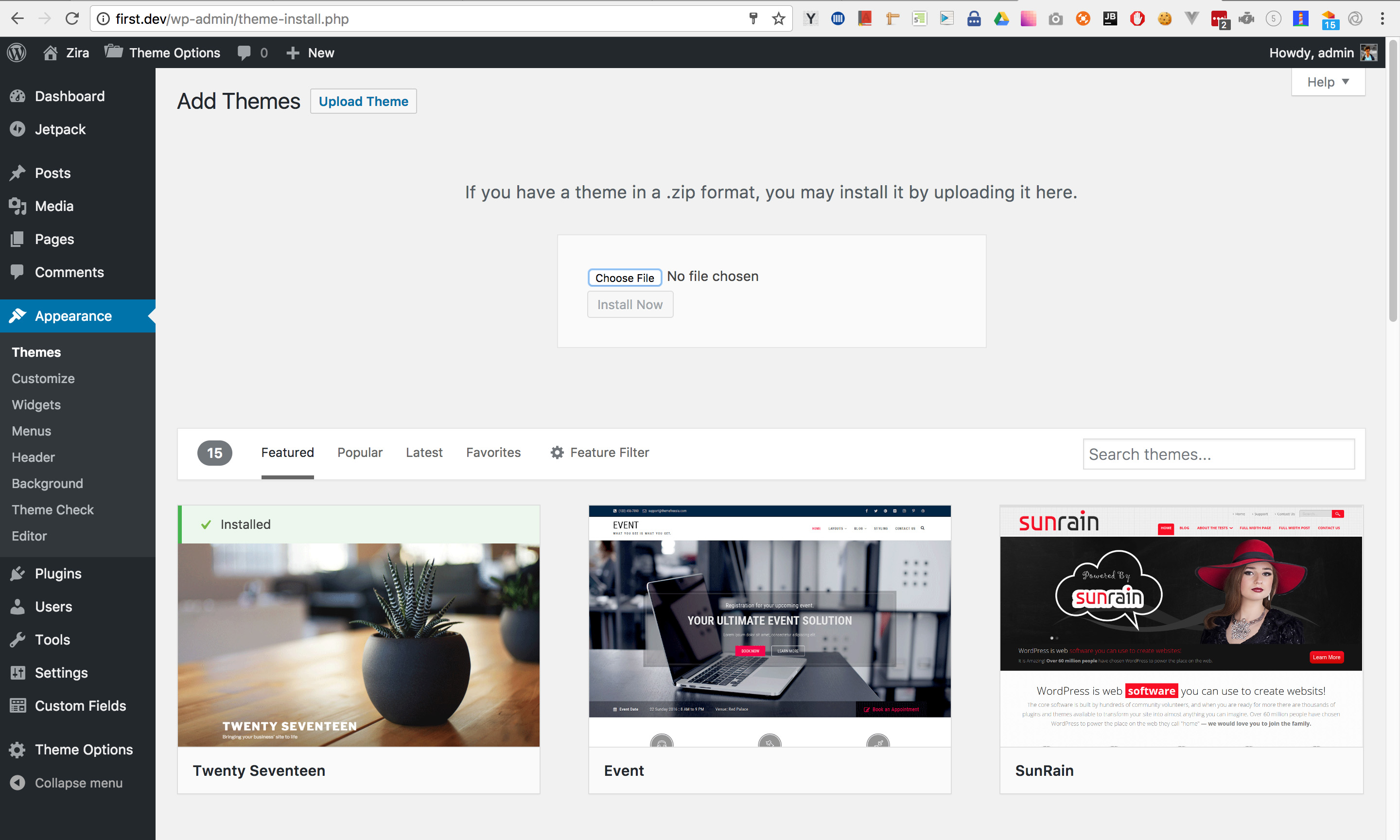Open Themes submenu item
Image resolution: width=1400 pixels, height=840 pixels.
pos(36,352)
